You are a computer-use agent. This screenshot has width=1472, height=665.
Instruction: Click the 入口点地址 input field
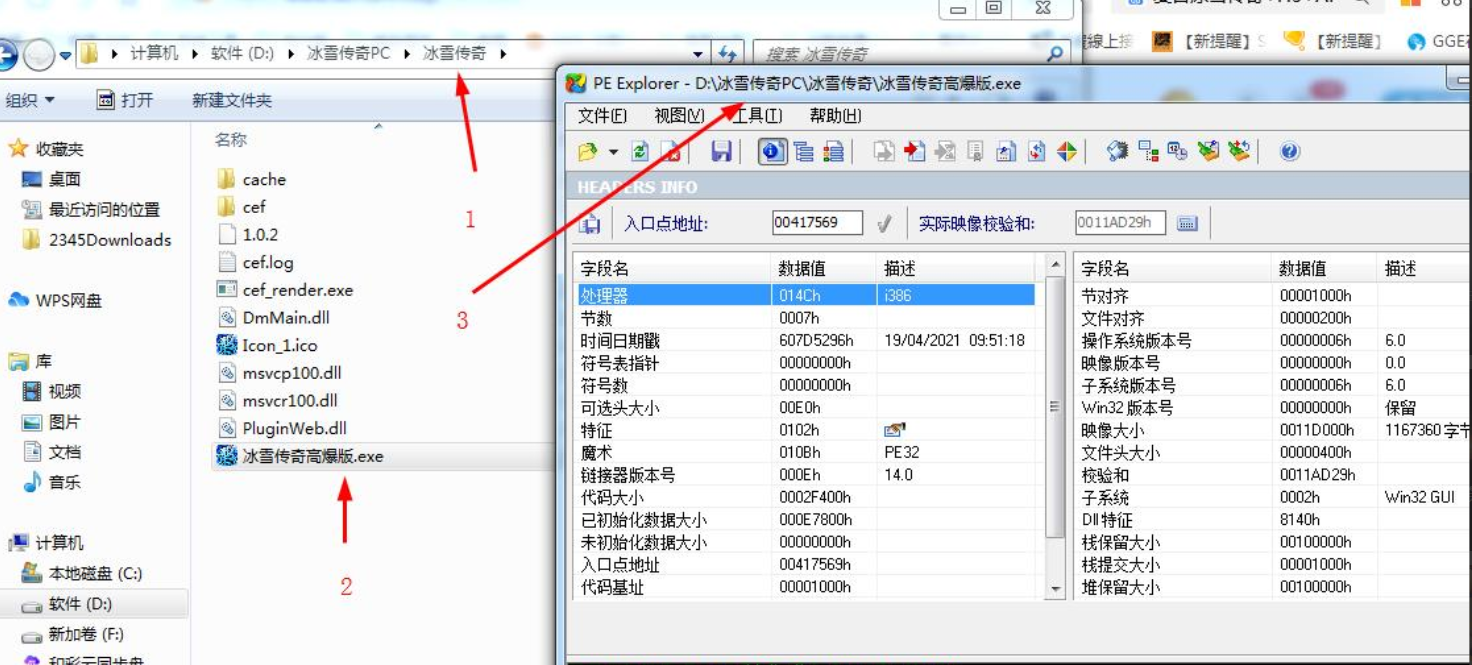click(816, 223)
